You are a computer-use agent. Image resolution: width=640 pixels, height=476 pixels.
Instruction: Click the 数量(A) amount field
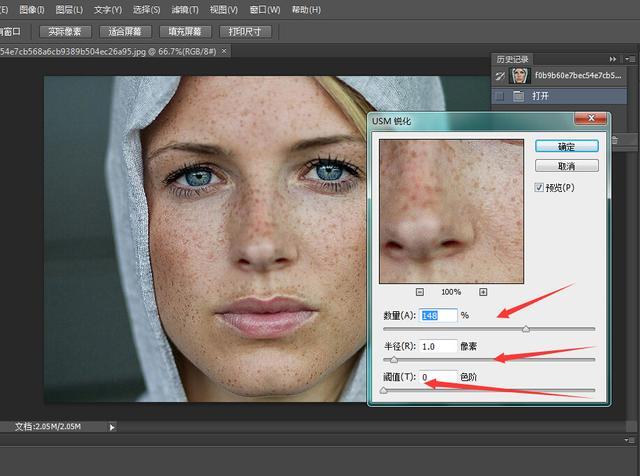438,316
